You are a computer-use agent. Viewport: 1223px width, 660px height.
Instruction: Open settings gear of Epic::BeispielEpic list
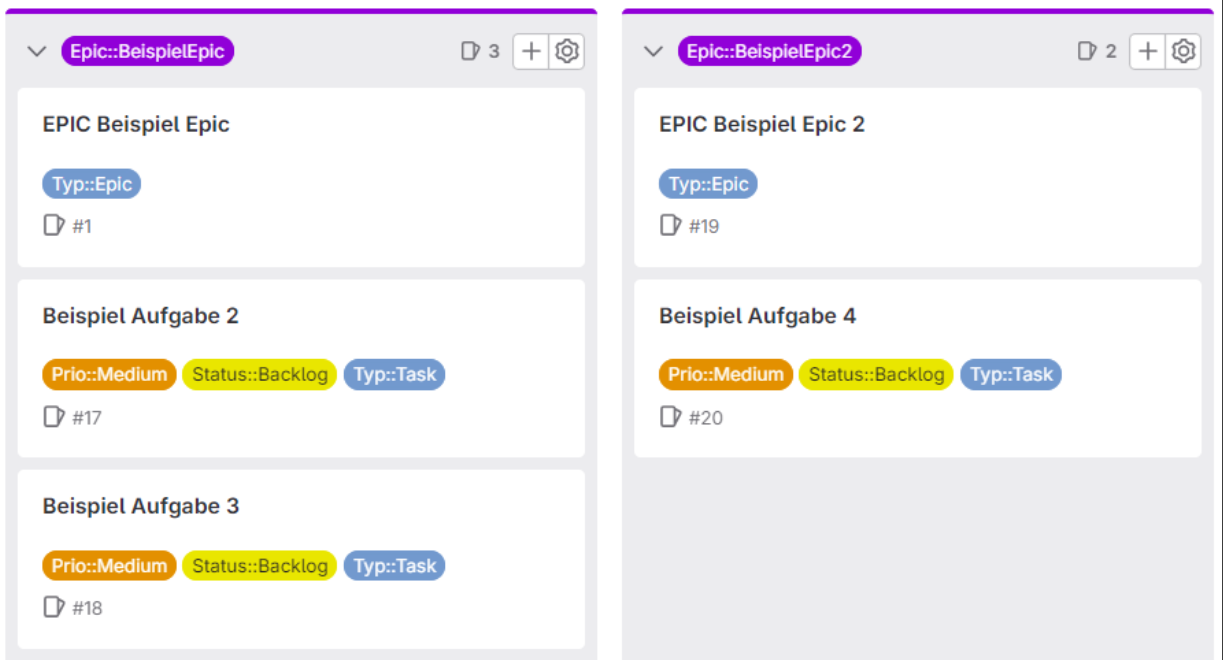click(567, 51)
